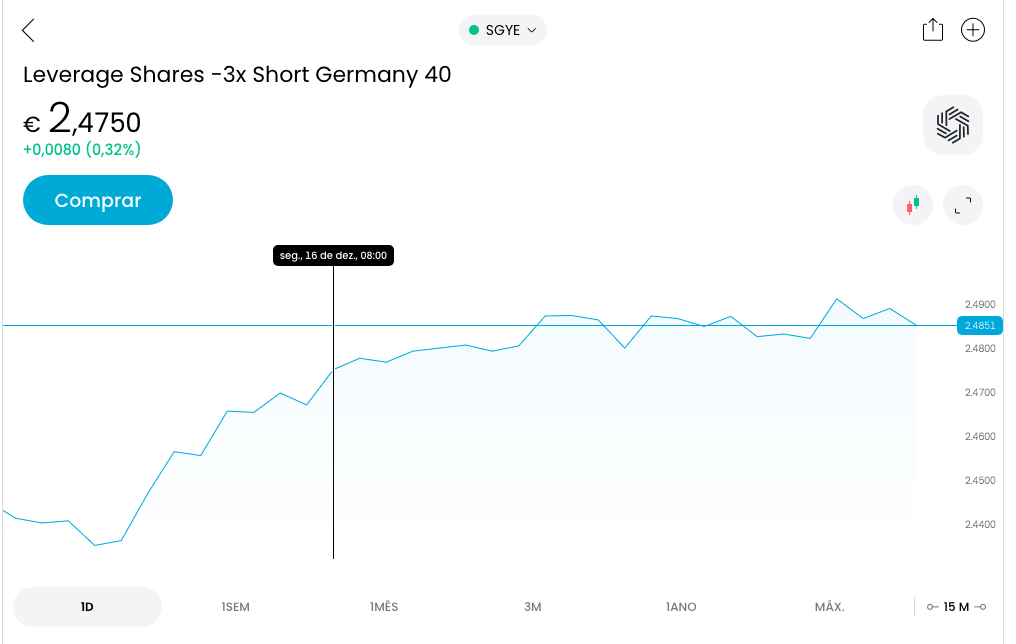1016x644 pixels.
Task: Add to watchlist with the plus icon
Action: pyautogui.click(x=972, y=30)
